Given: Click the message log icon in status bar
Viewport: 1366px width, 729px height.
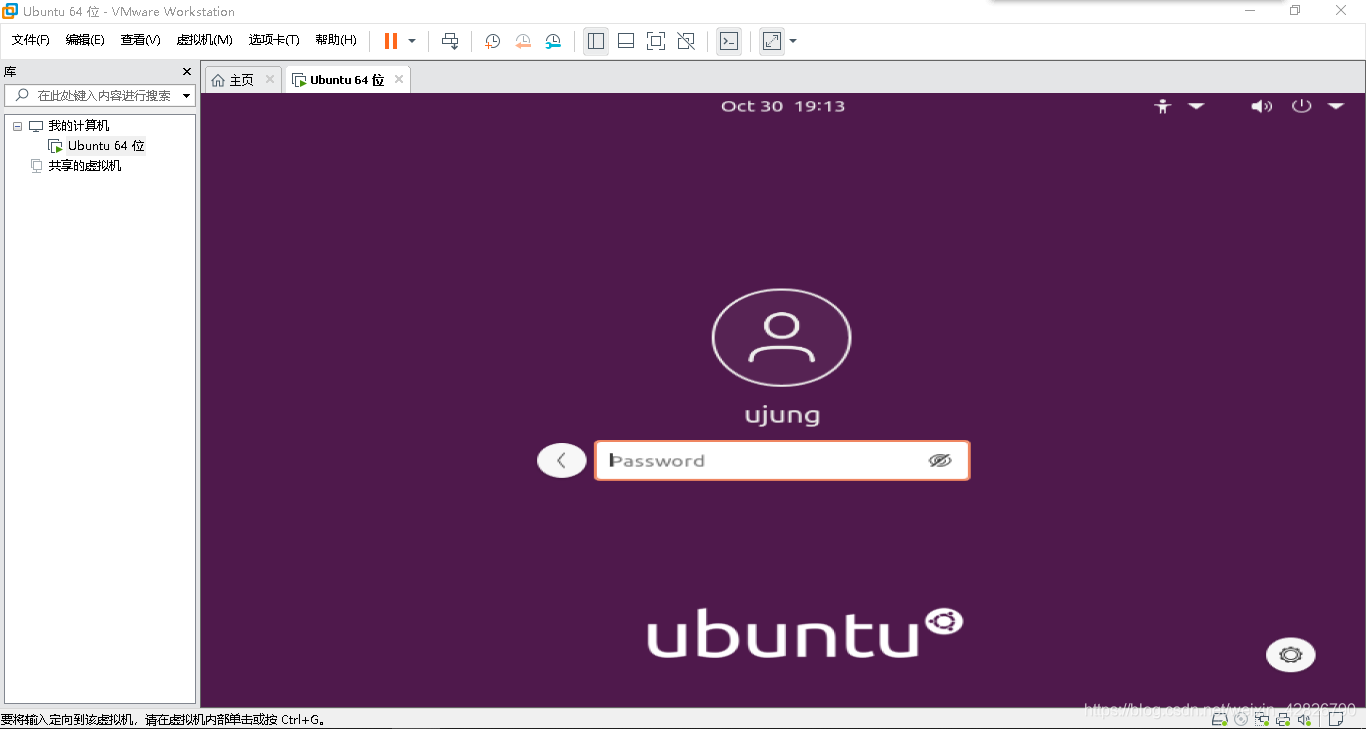Looking at the screenshot, I should point(1336,719).
